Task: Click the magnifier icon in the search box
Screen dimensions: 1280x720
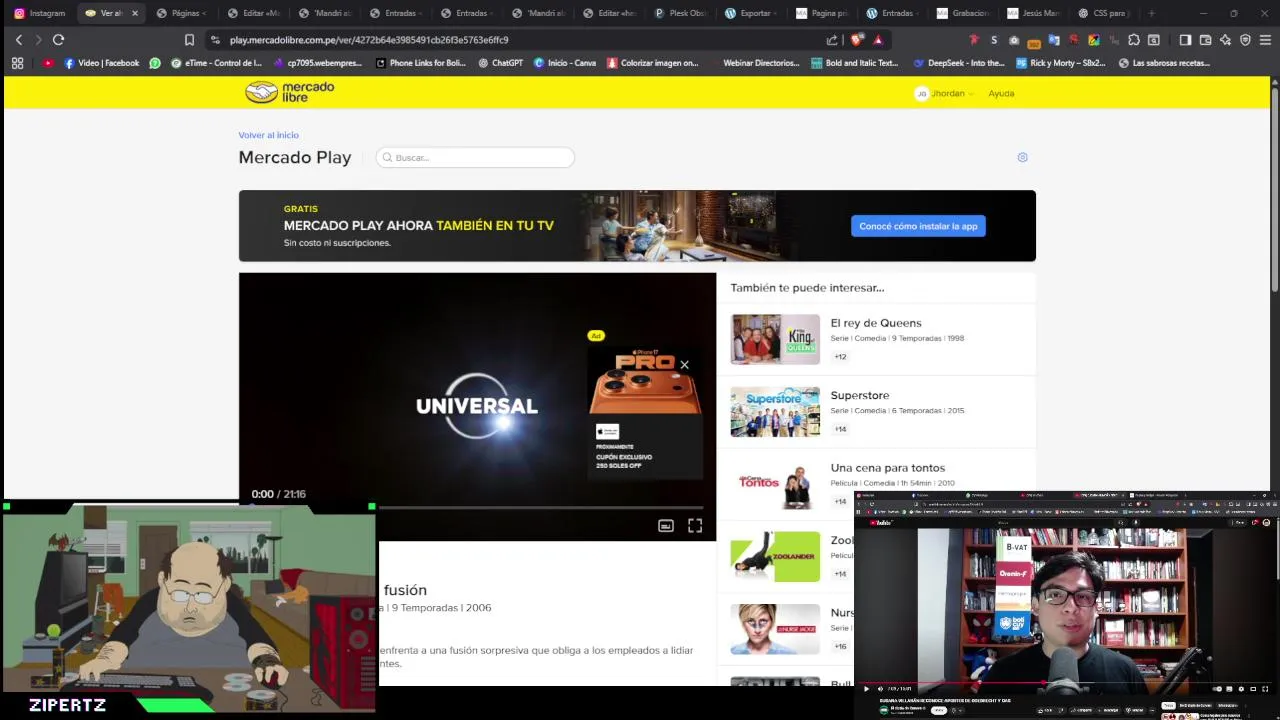Action: tap(388, 157)
